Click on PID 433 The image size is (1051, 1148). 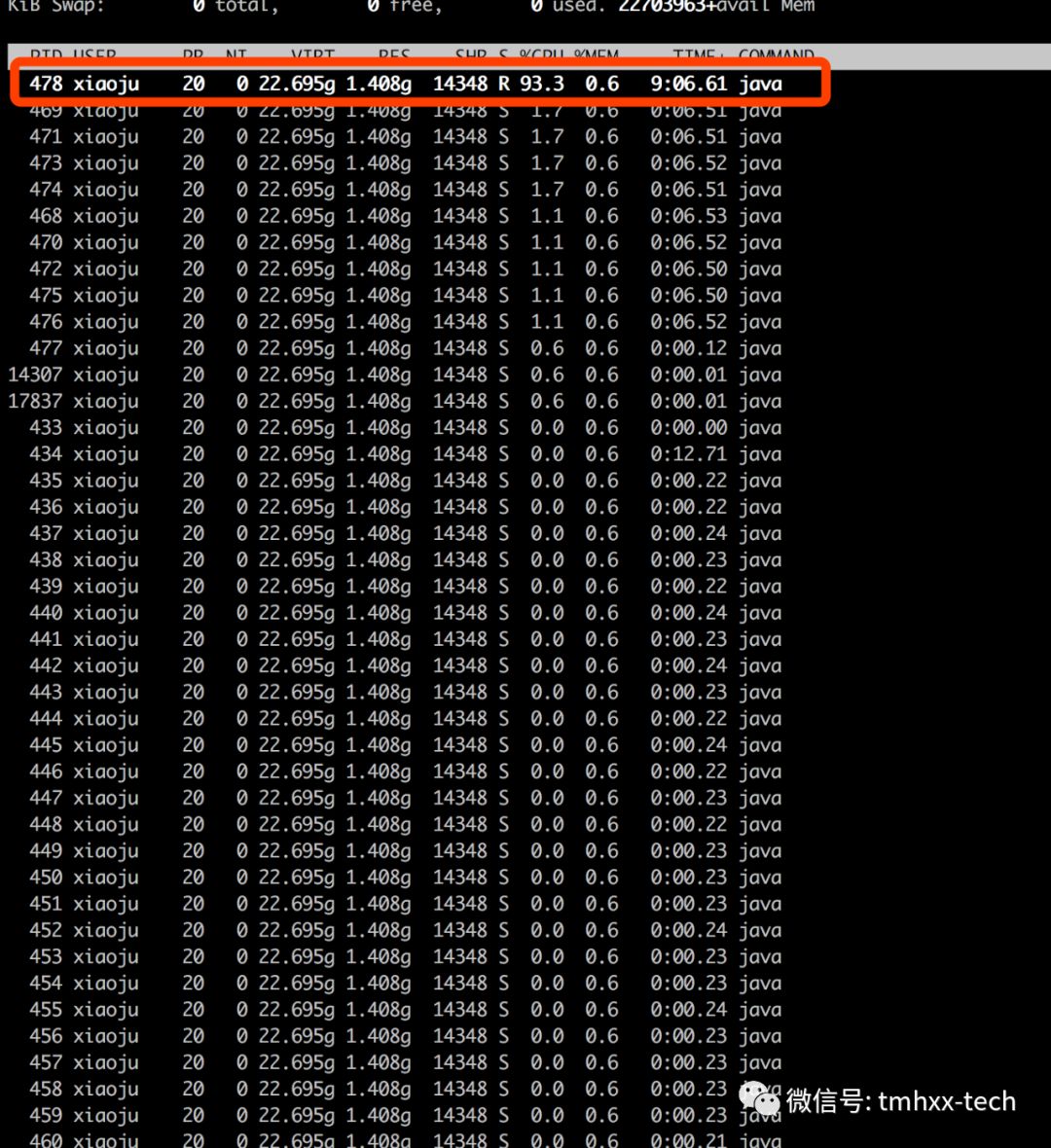(x=46, y=427)
